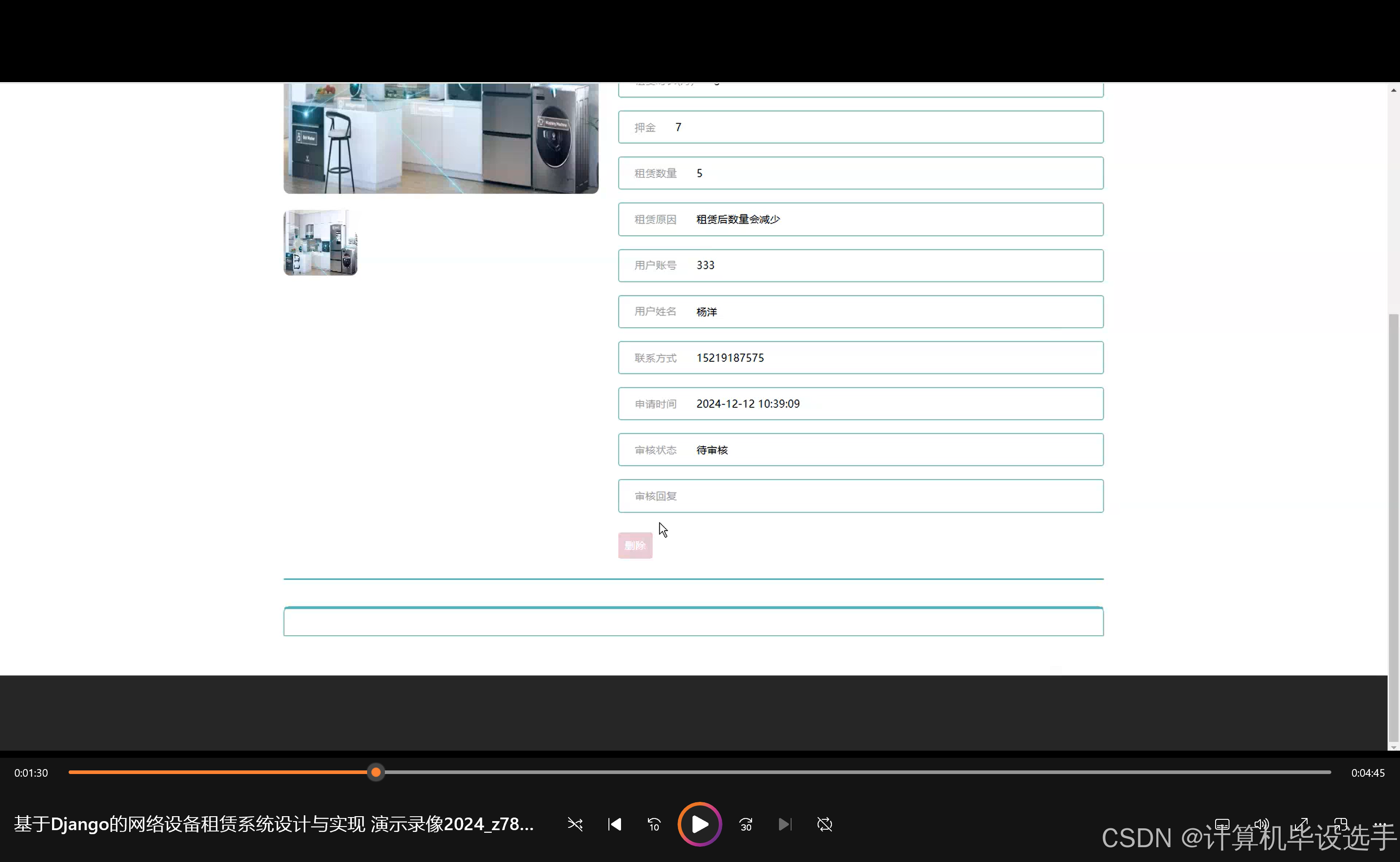Click the video title about Django rental system
The image size is (1400, 862).
tap(274, 824)
